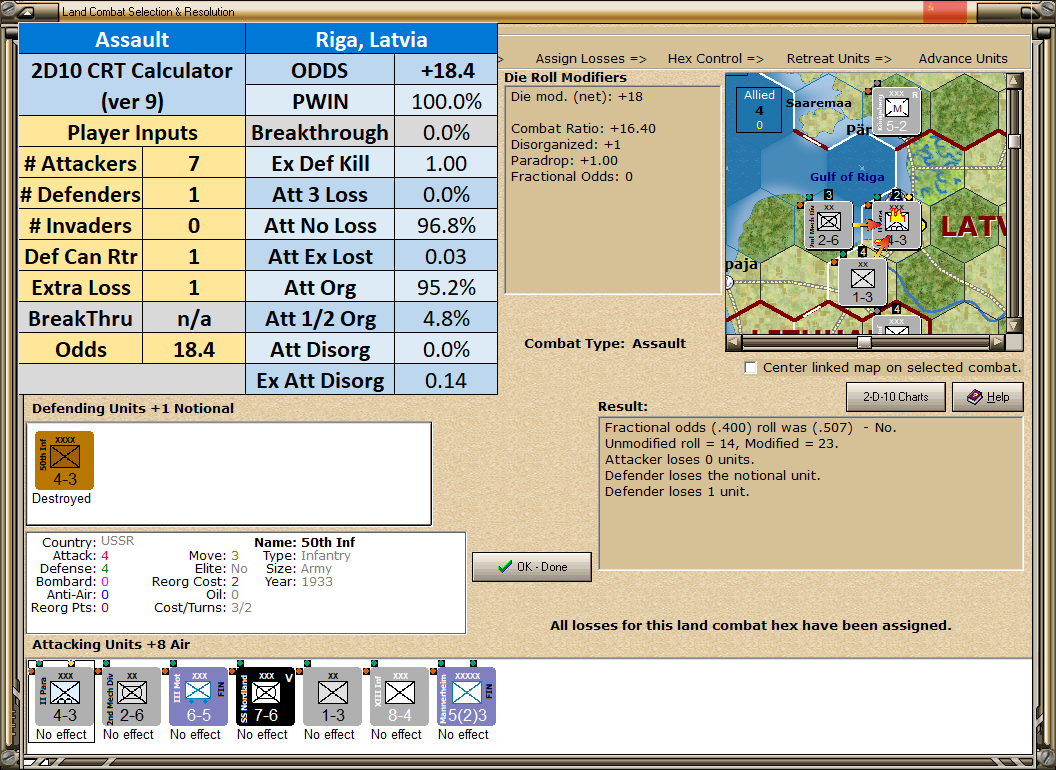Click the Assault header cell
The height and width of the screenshot is (770, 1056).
tap(132, 39)
